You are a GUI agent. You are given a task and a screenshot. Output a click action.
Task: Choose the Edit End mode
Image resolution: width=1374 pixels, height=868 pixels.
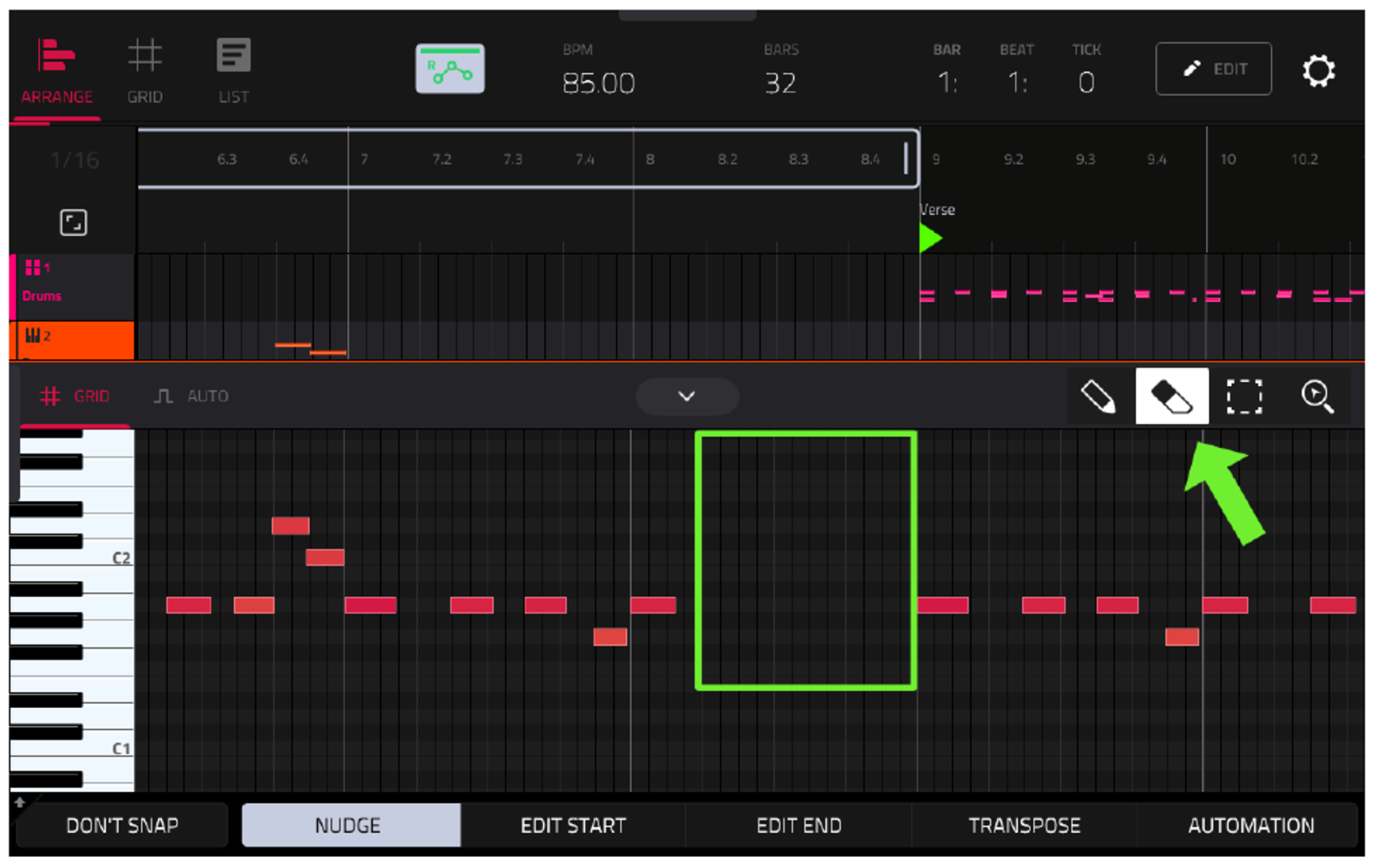798,825
